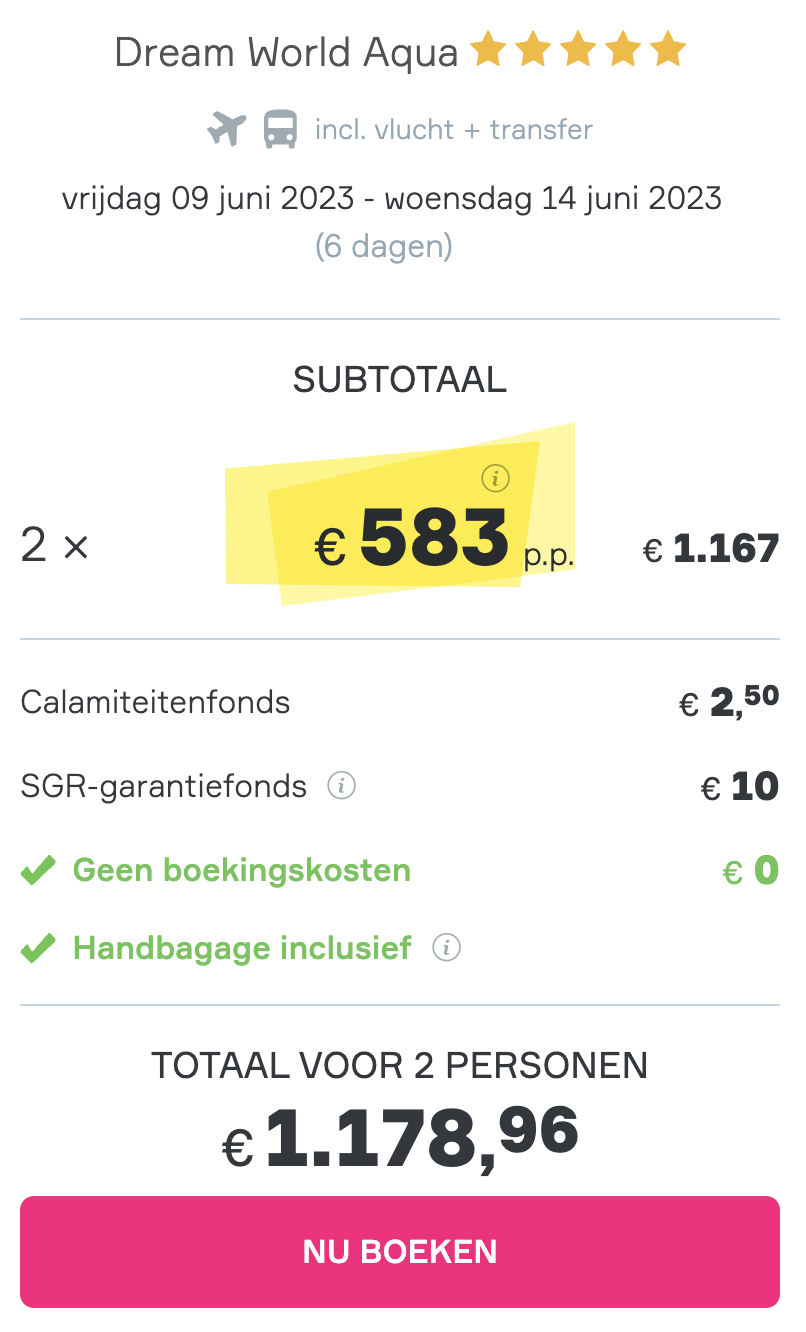Open Handbagage inclusief info icon
Screen dimensions: 806x1332
[x=446, y=948]
